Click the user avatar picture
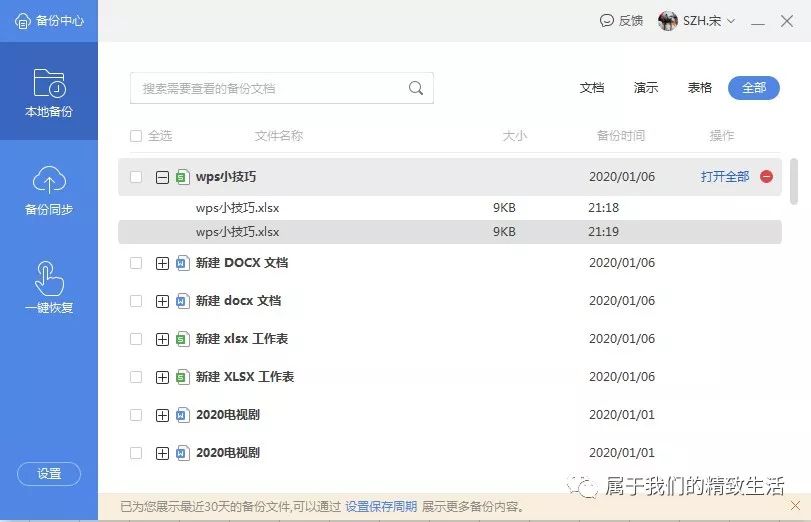 (x=668, y=21)
